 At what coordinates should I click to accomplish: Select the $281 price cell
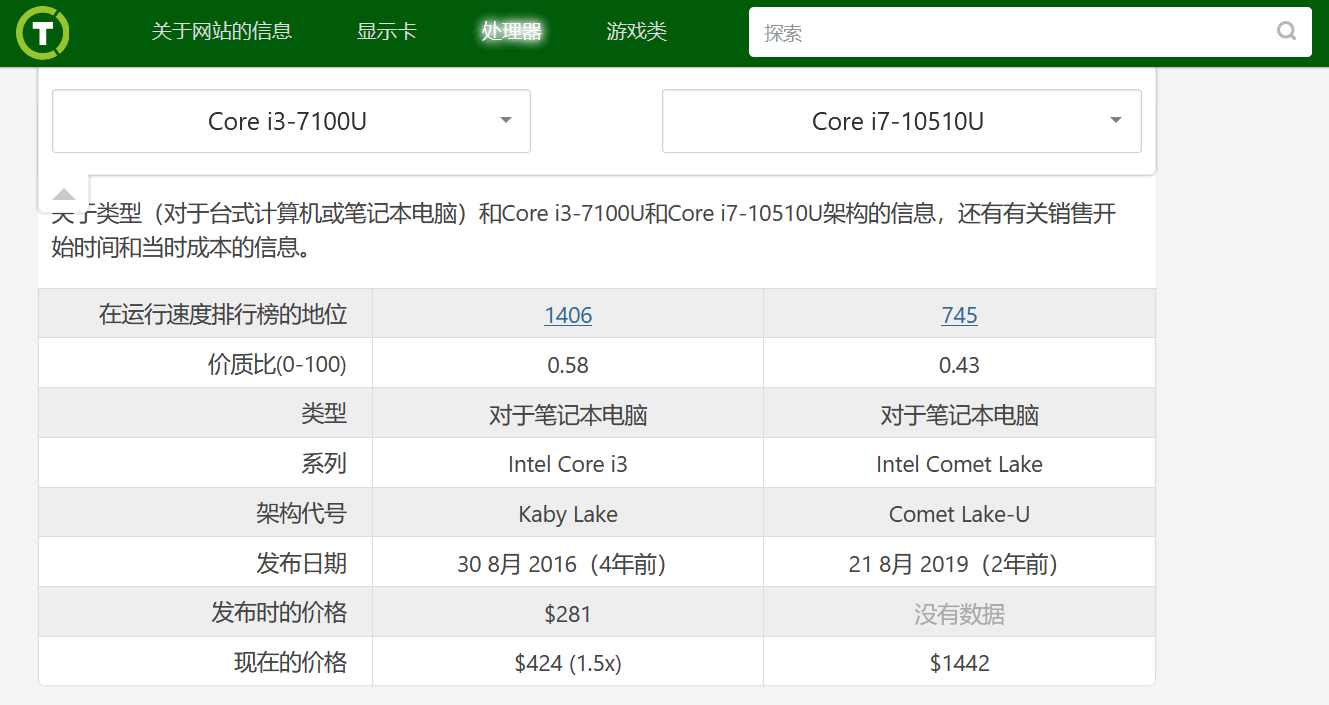tap(568, 614)
